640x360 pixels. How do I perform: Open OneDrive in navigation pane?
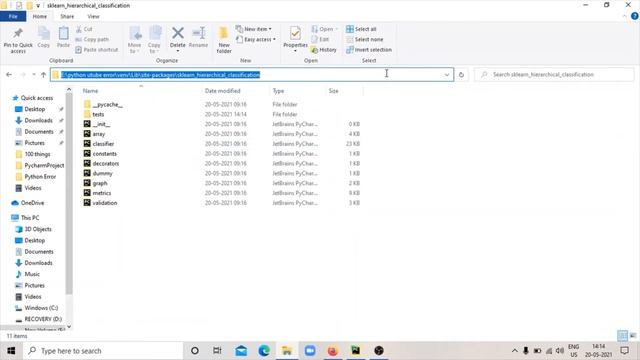[32, 203]
